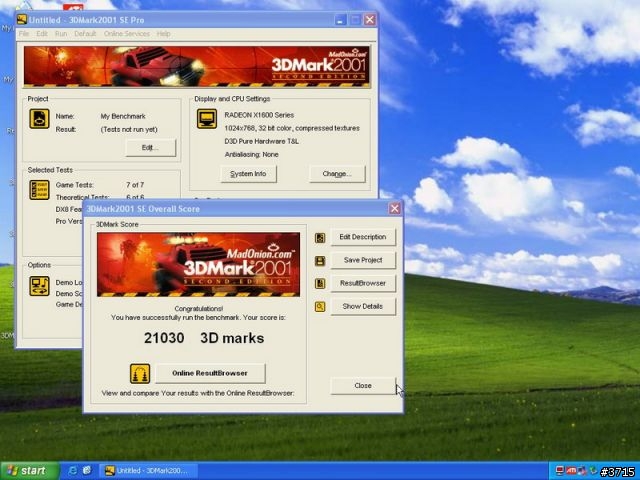Click "(Tests not run yet)" result text

coord(129,129)
